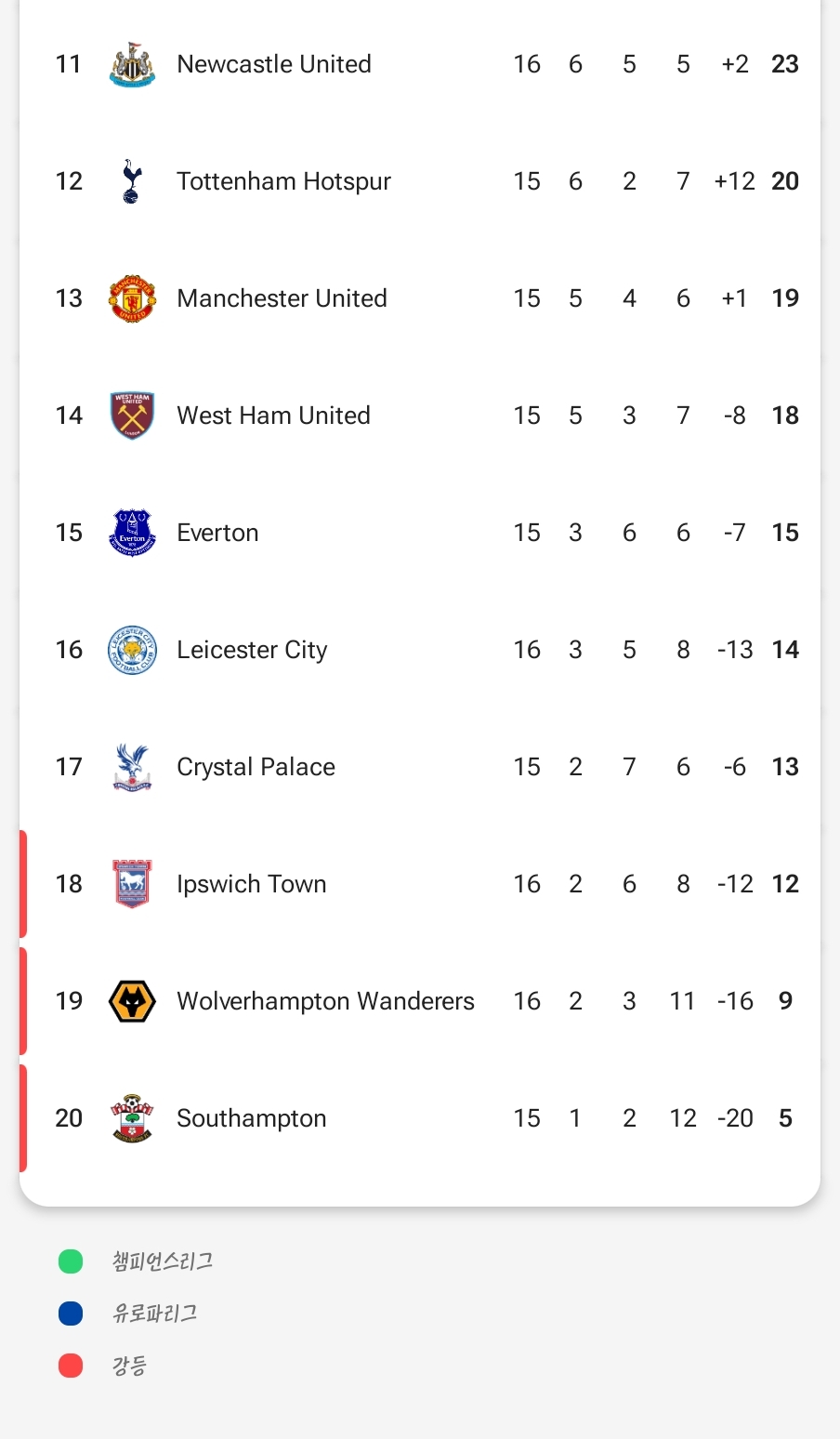
Task: Click the red relegation legend dot
Action: (x=71, y=1366)
